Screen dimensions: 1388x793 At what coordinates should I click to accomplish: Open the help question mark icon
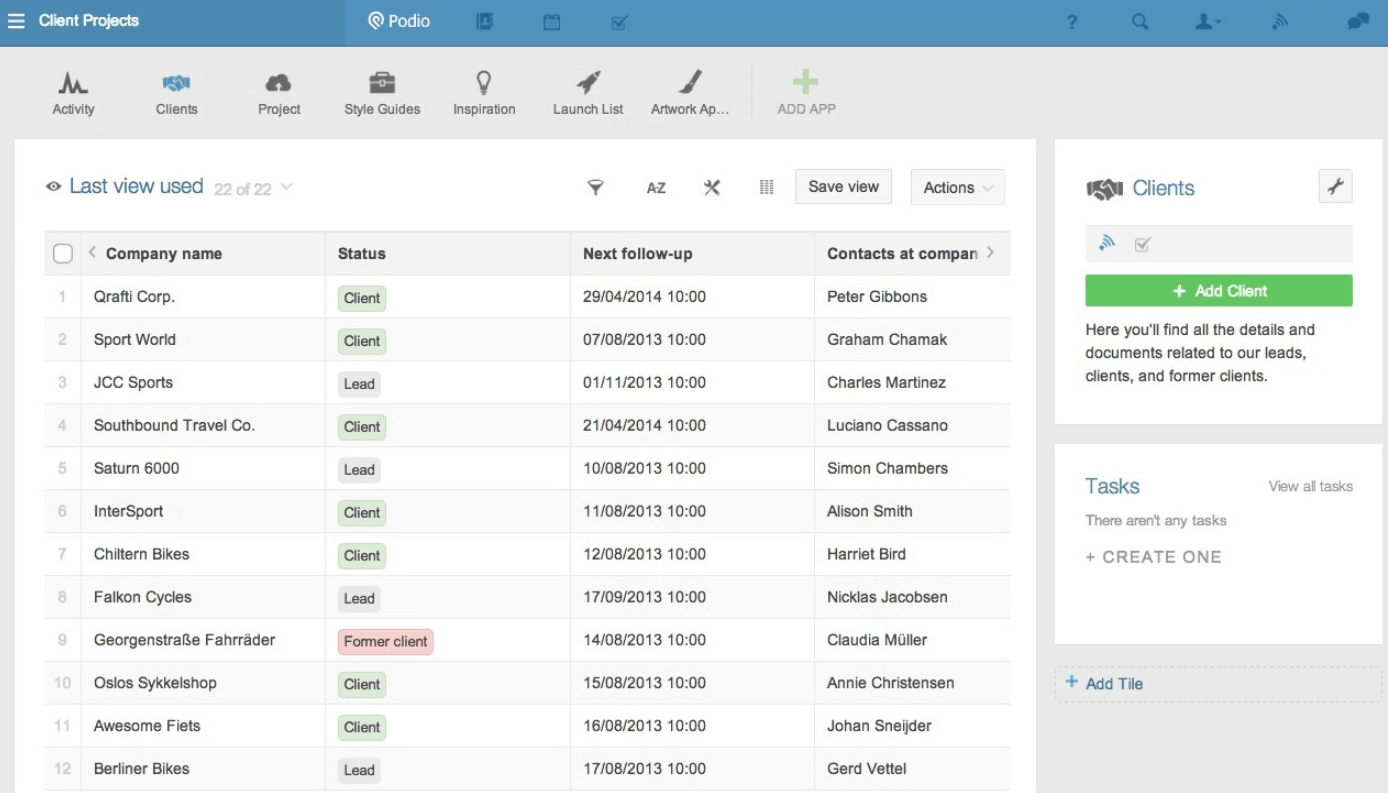(x=1072, y=21)
